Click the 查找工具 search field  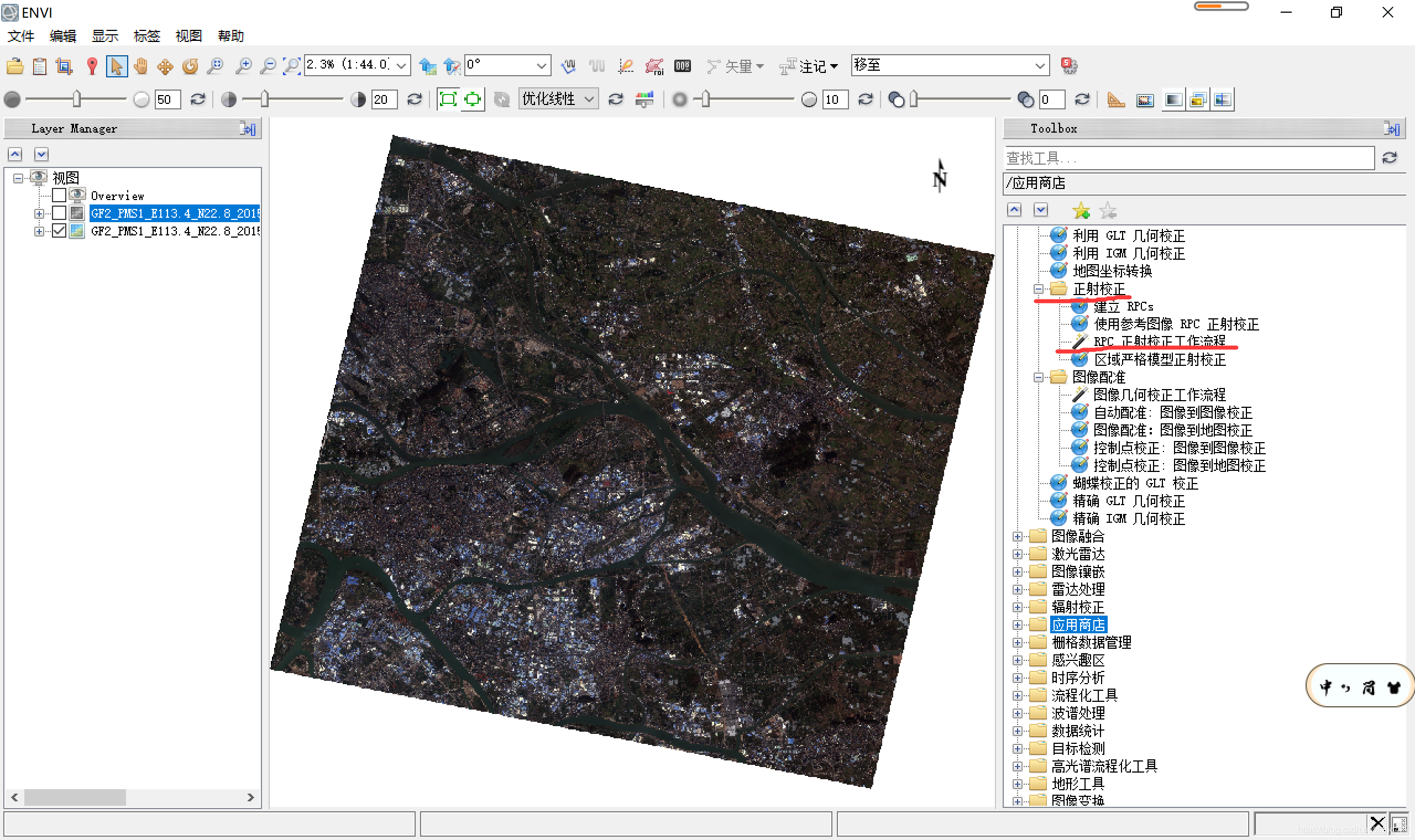[x=1189, y=158]
